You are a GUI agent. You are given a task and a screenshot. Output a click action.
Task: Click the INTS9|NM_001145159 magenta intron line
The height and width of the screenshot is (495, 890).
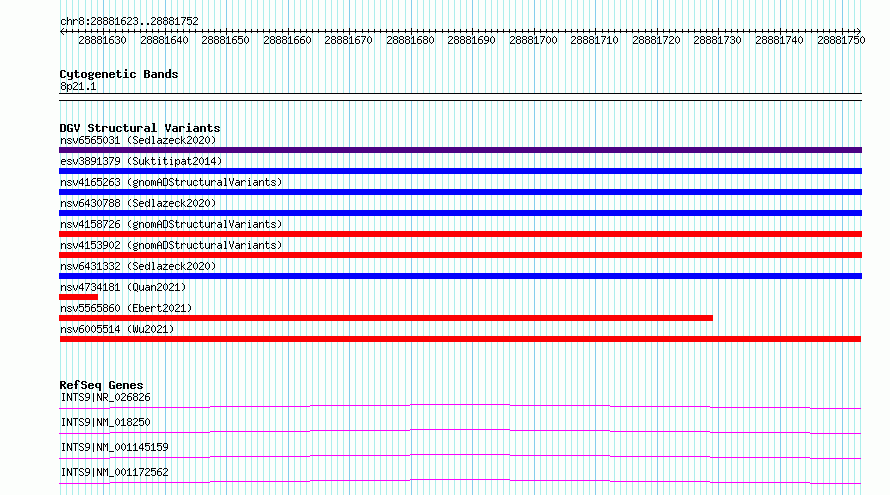pyautogui.click(x=460, y=456)
